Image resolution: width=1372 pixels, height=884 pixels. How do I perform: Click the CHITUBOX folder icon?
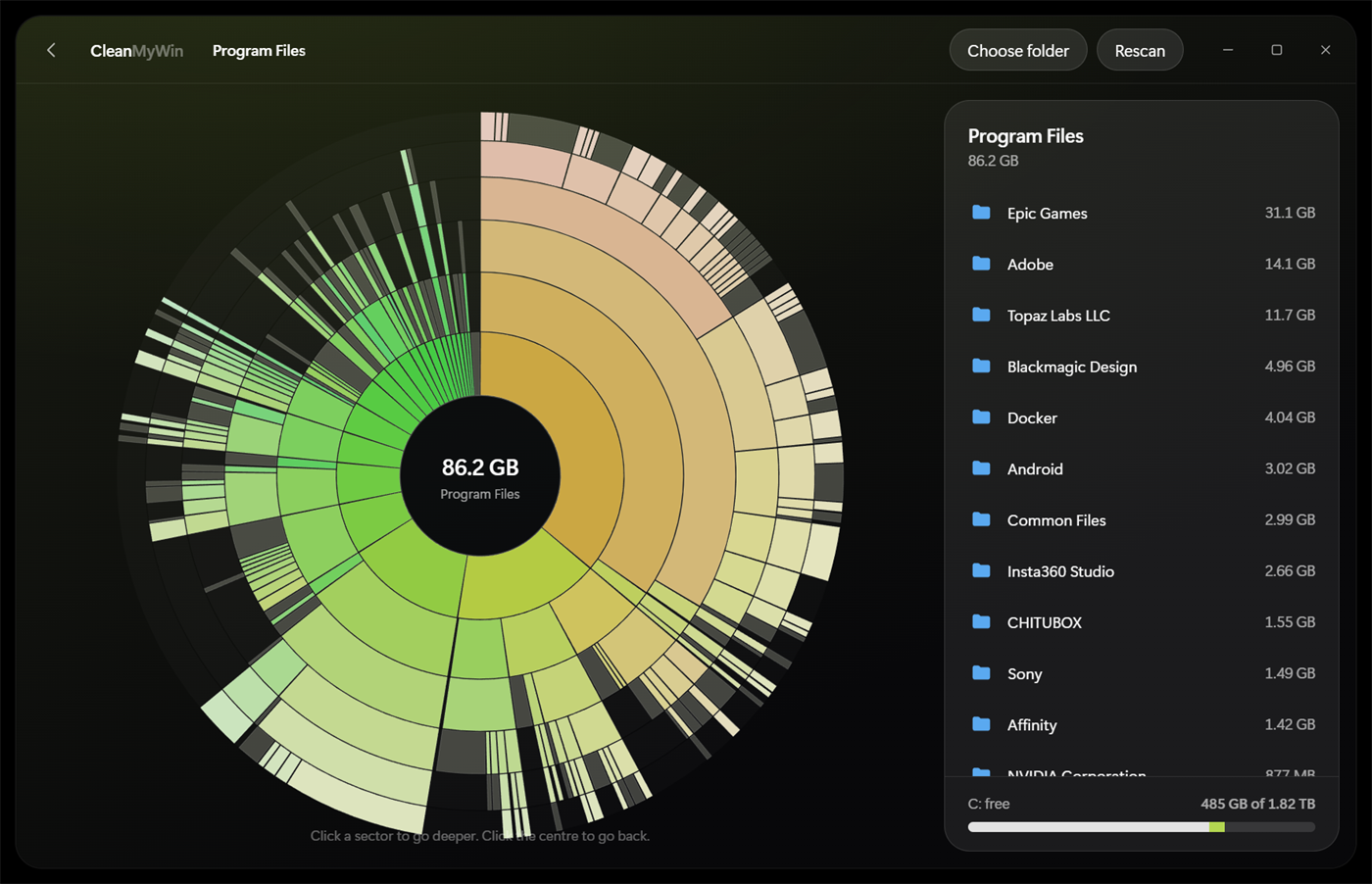point(981,622)
